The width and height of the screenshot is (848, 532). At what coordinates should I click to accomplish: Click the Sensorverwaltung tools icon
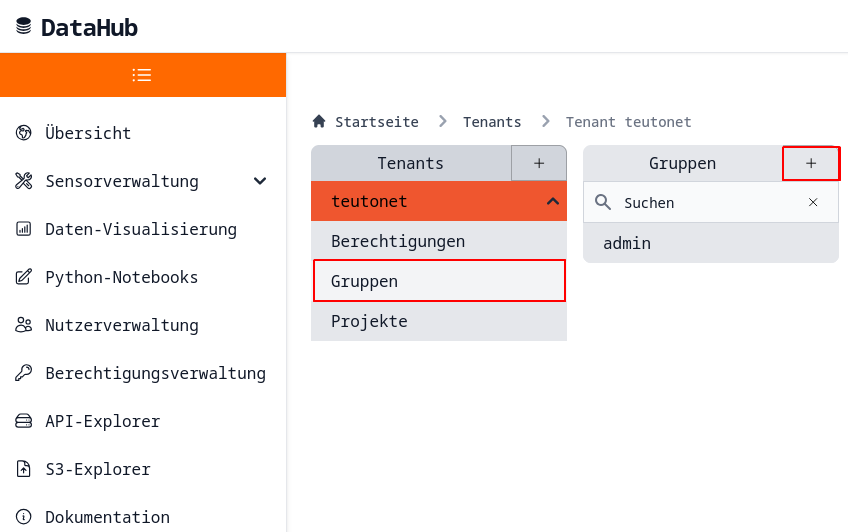tap(24, 181)
